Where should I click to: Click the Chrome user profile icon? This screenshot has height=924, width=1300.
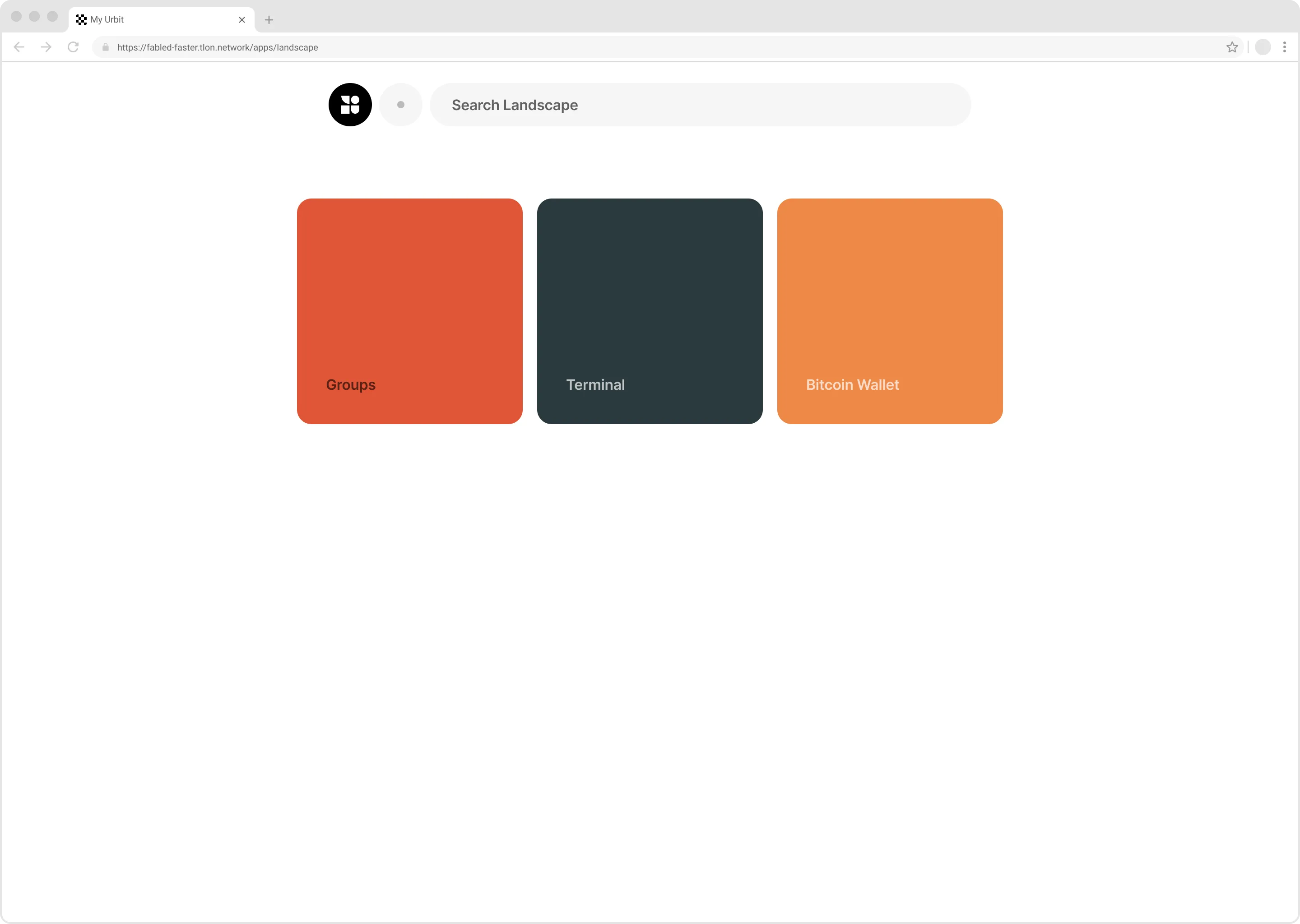[1263, 47]
